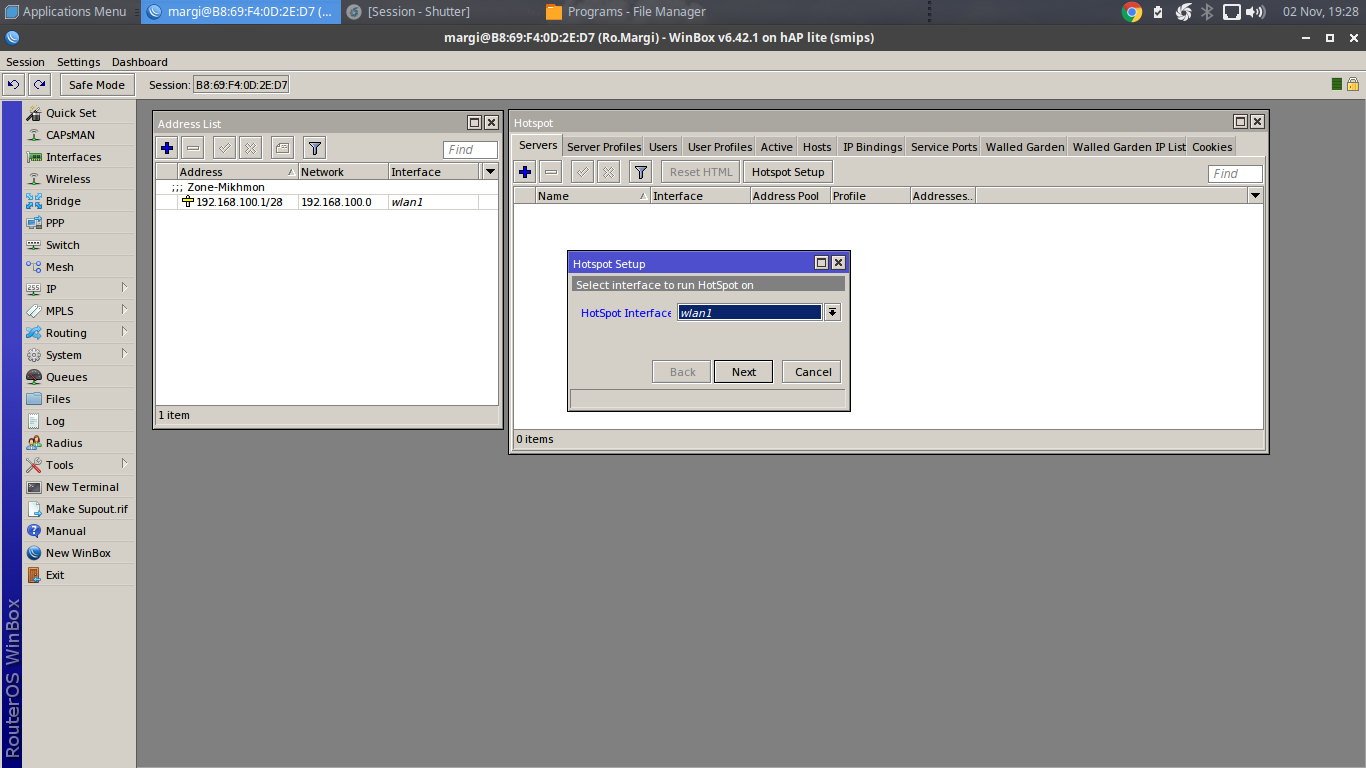The width and height of the screenshot is (1366, 768).
Task: Click Find field in Hotspot window
Action: point(1235,173)
